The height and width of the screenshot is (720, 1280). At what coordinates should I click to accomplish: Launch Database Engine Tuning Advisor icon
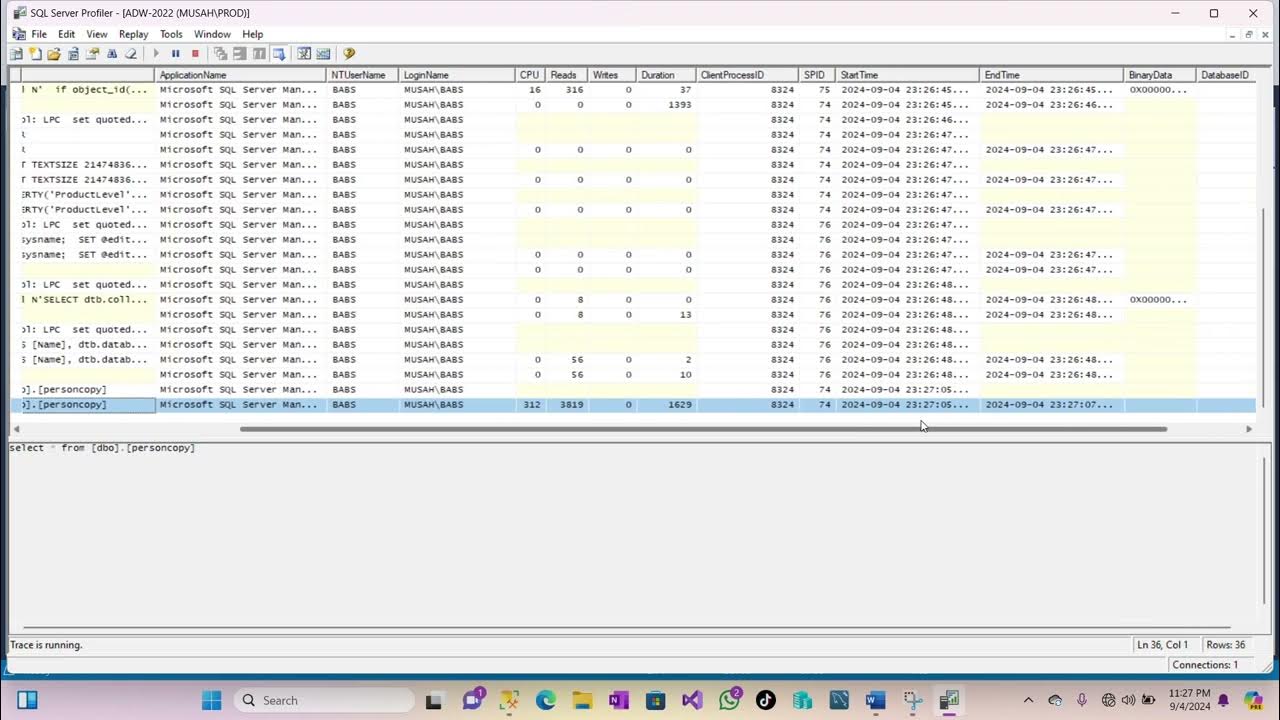point(304,54)
